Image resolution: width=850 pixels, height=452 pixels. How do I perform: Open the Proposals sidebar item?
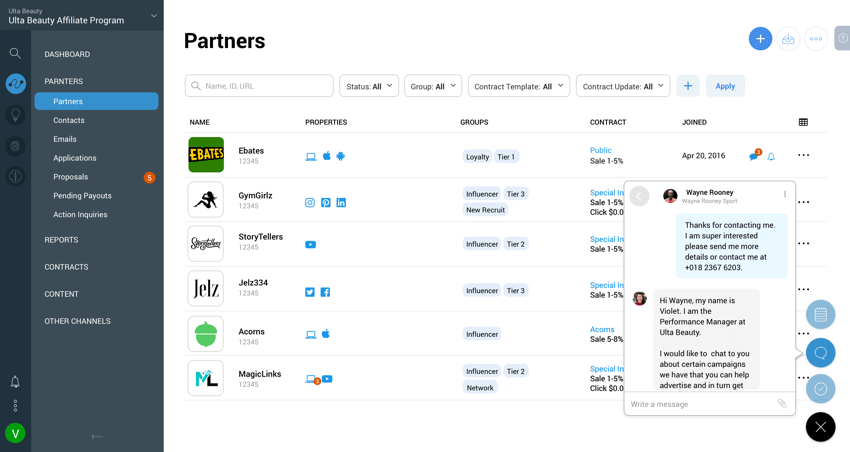71,177
